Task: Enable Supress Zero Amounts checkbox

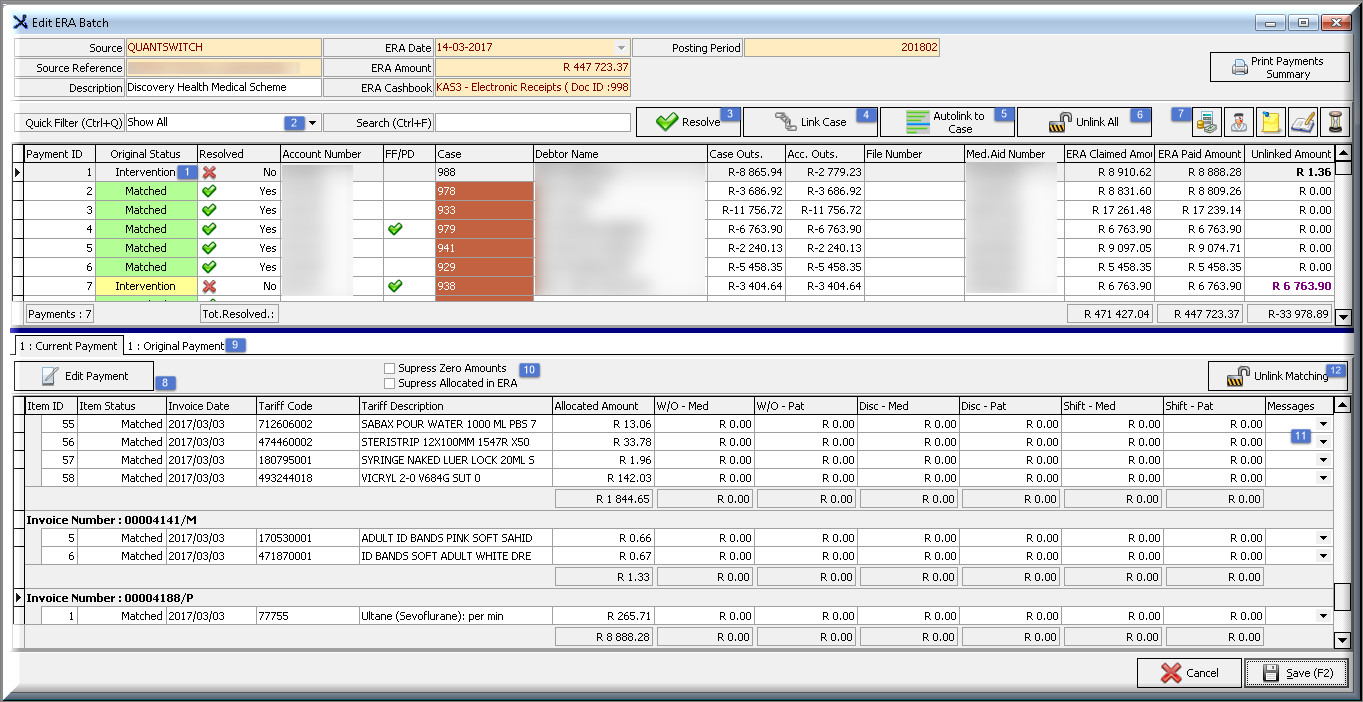Action: click(390, 369)
